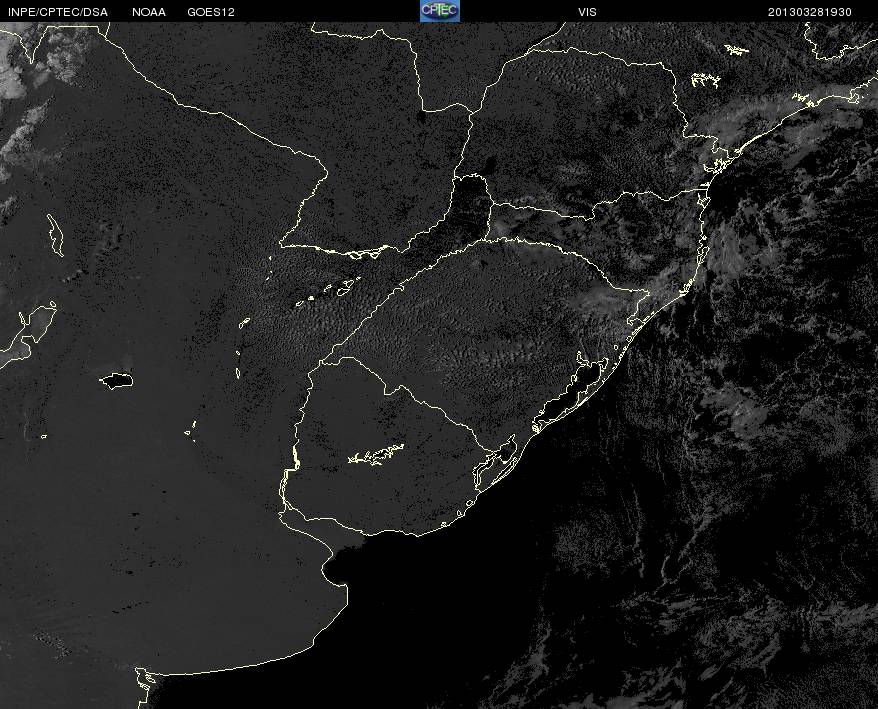Screen dimensions: 878x709
Task: Click the CPTEC logo in header
Action: pyautogui.click(x=440, y=11)
